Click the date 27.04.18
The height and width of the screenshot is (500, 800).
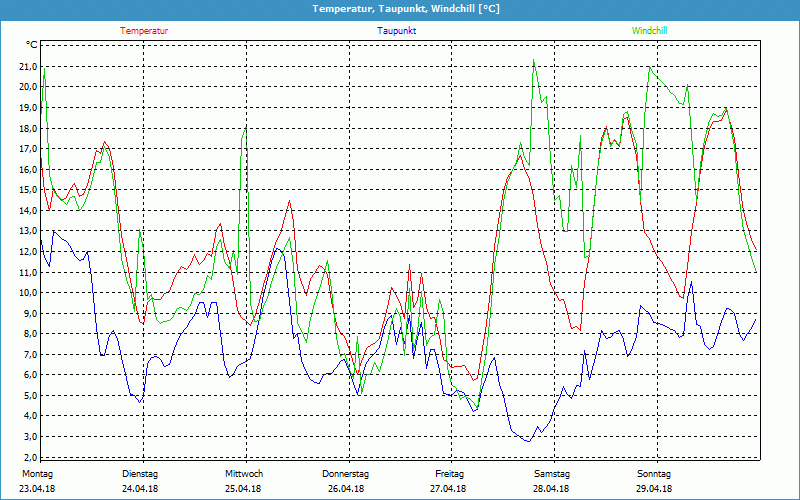coord(448,489)
